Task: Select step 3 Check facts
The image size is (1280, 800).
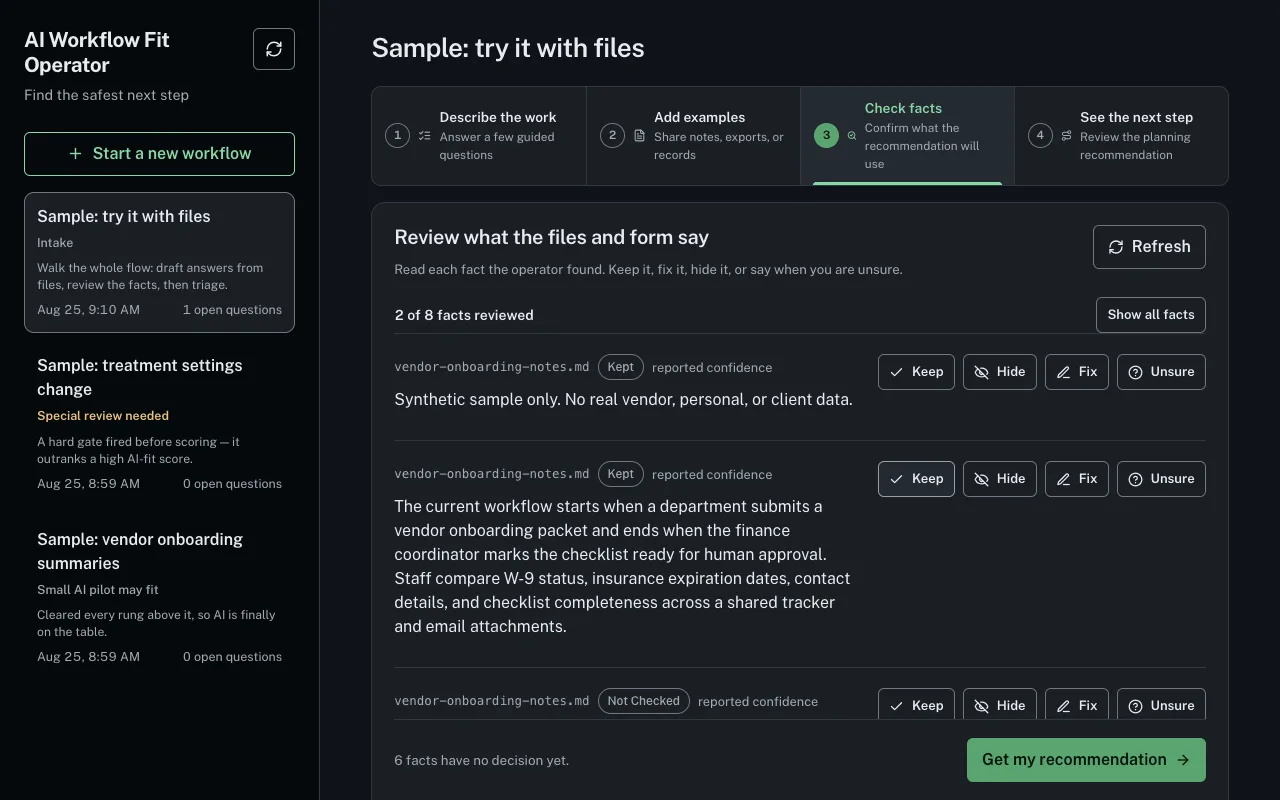Action: click(907, 136)
